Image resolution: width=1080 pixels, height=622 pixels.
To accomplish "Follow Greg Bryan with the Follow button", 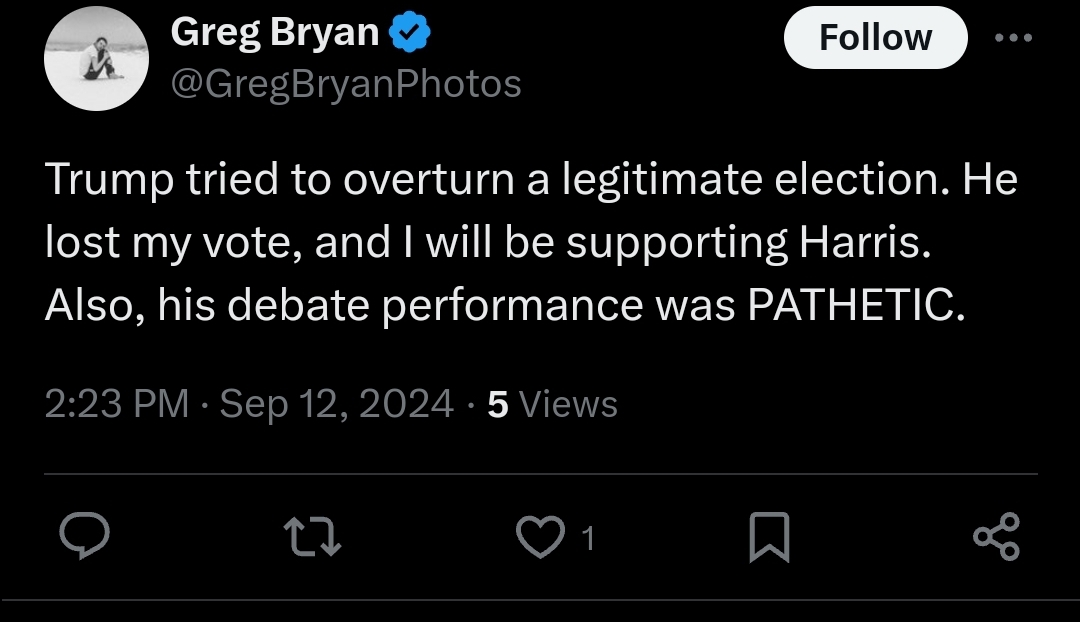I will [x=875, y=37].
